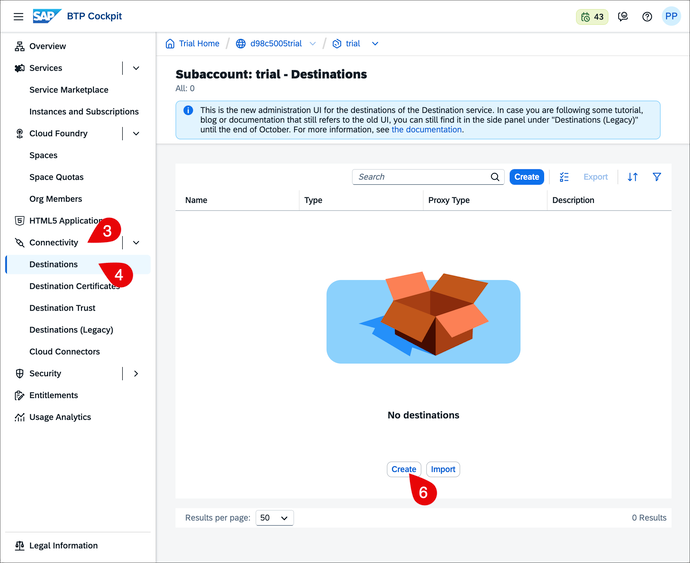The image size is (690, 563).
Task: Open trial subaccount breadcrumb link
Action: (353, 44)
